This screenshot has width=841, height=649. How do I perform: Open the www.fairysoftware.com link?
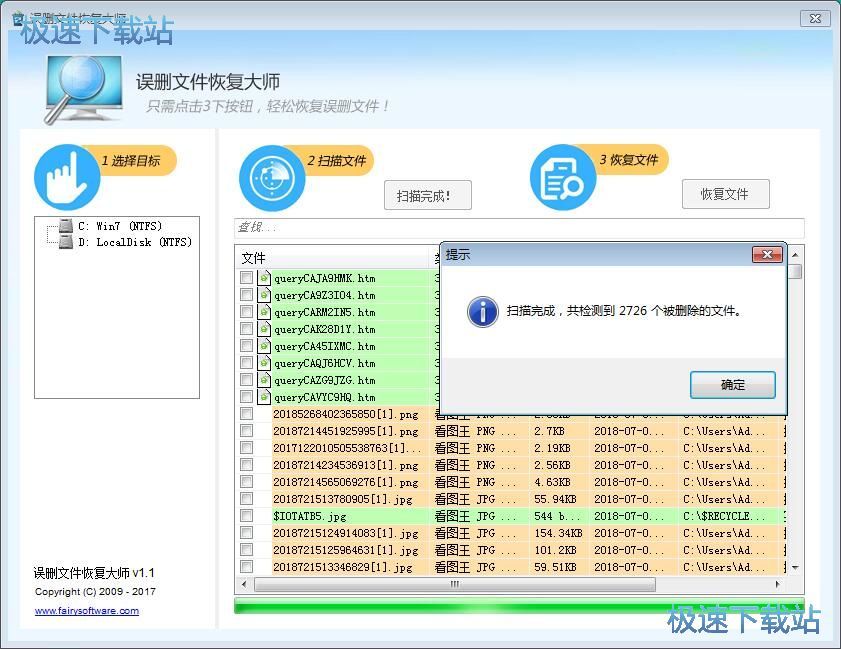87,611
